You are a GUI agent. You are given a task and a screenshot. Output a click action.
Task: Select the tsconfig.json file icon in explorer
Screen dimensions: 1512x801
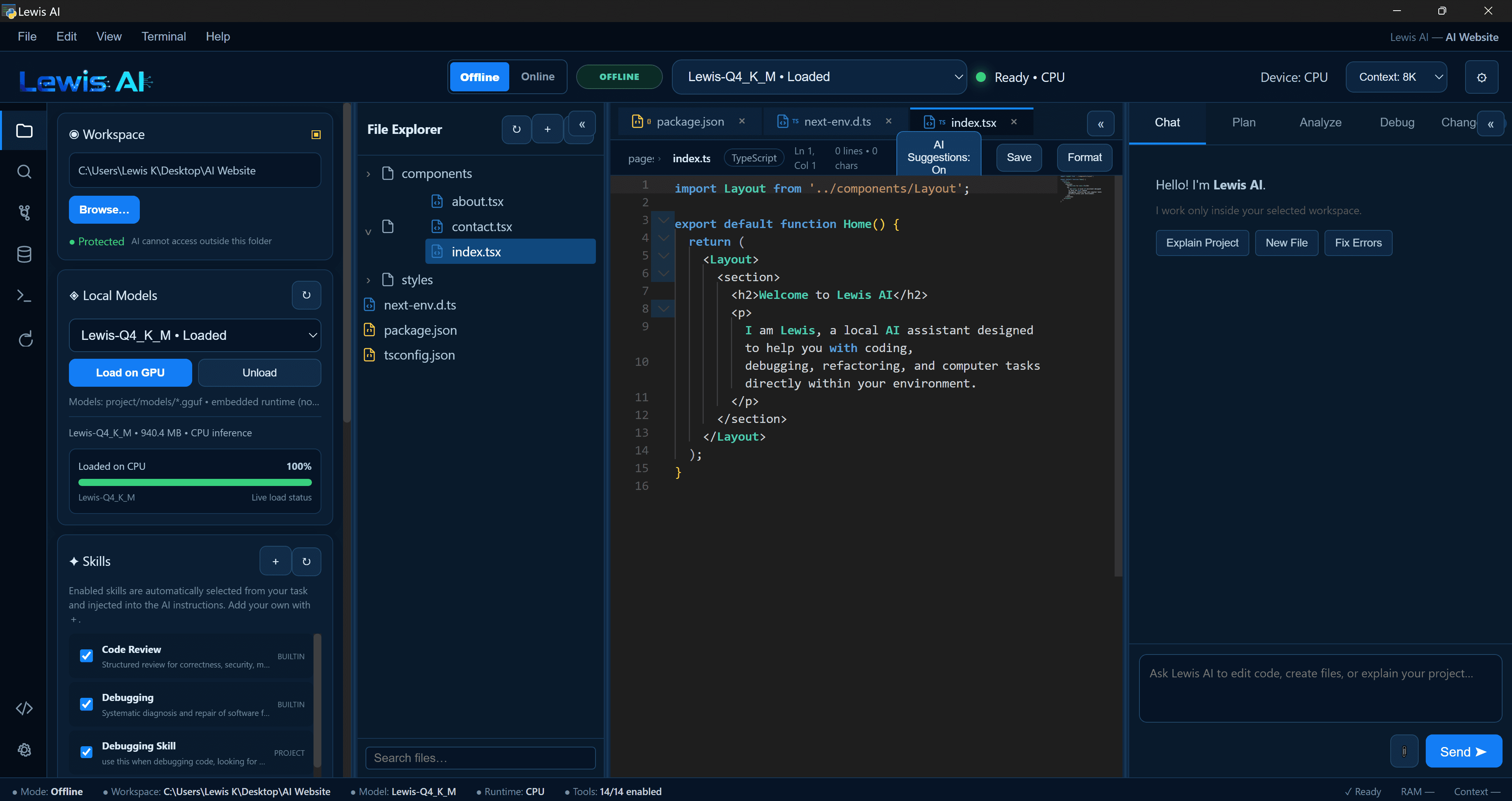pyautogui.click(x=369, y=354)
